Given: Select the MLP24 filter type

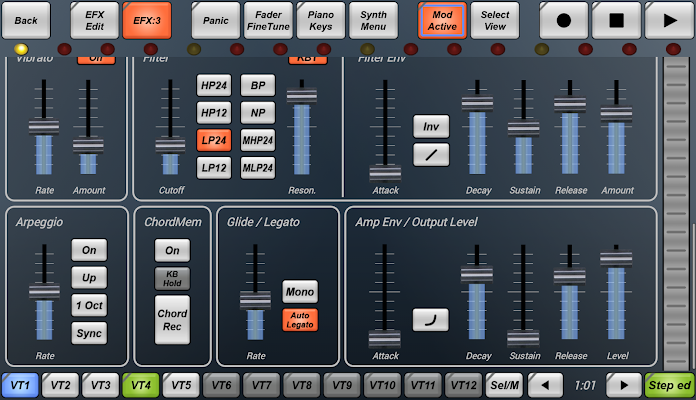Looking at the screenshot, I should [258, 168].
